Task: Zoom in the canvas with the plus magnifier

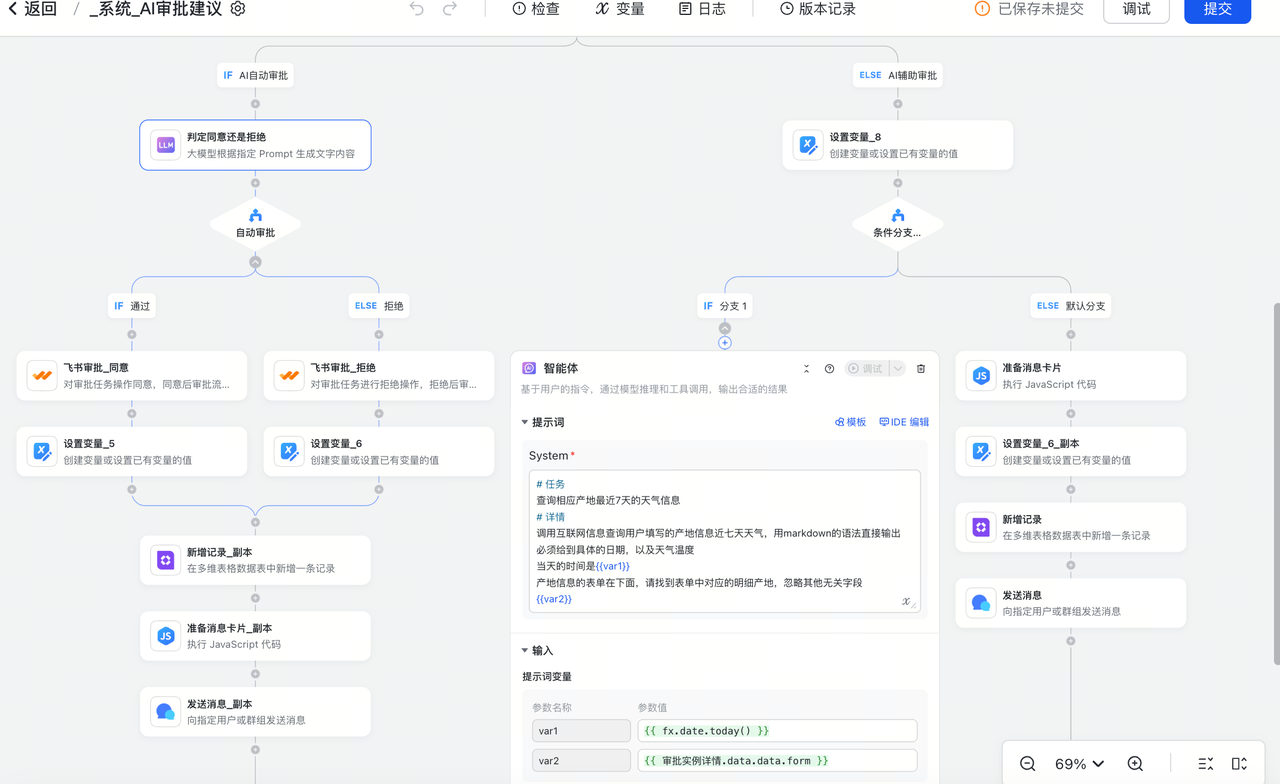Action: [1135, 764]
